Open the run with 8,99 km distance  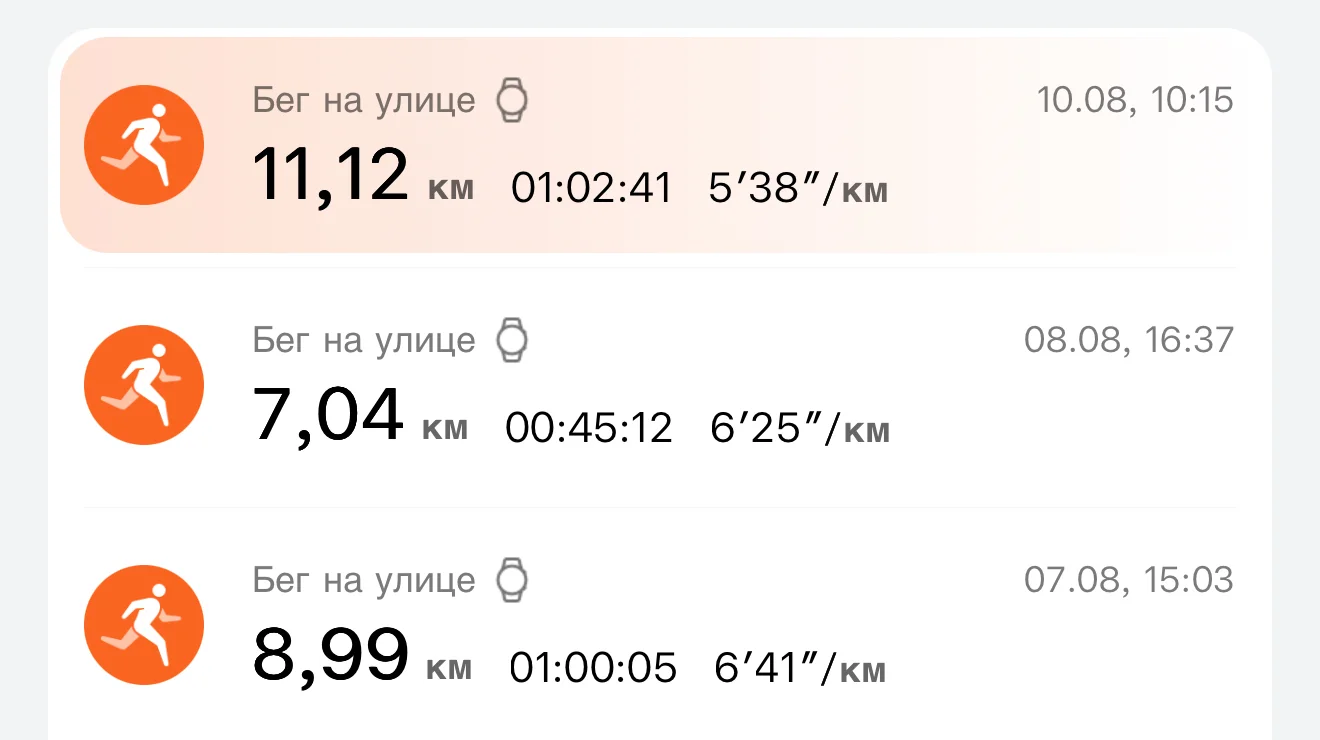click(x=330, y=654)
